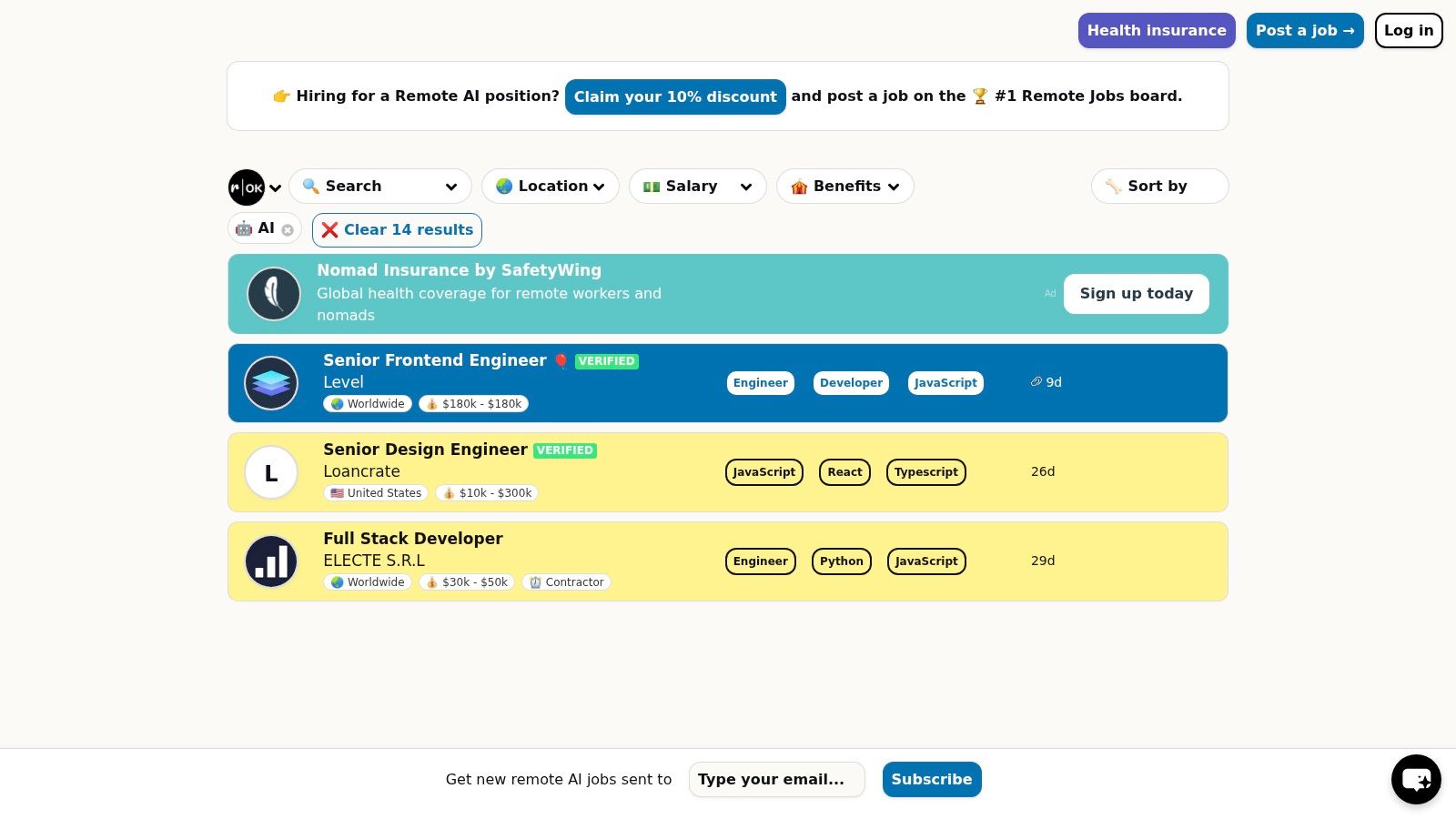Click the Engineer tag on Senior Frontend Engineer
Screen dimensions: 1456x819
coord(761,383)
